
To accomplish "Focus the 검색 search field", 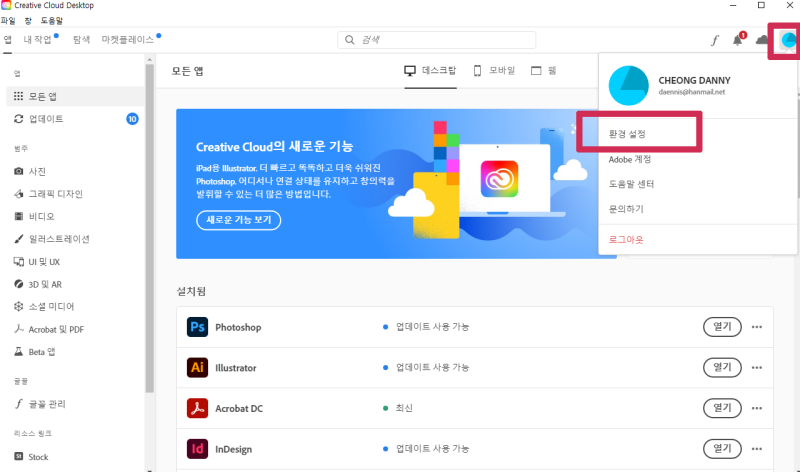I will (437, 40).
